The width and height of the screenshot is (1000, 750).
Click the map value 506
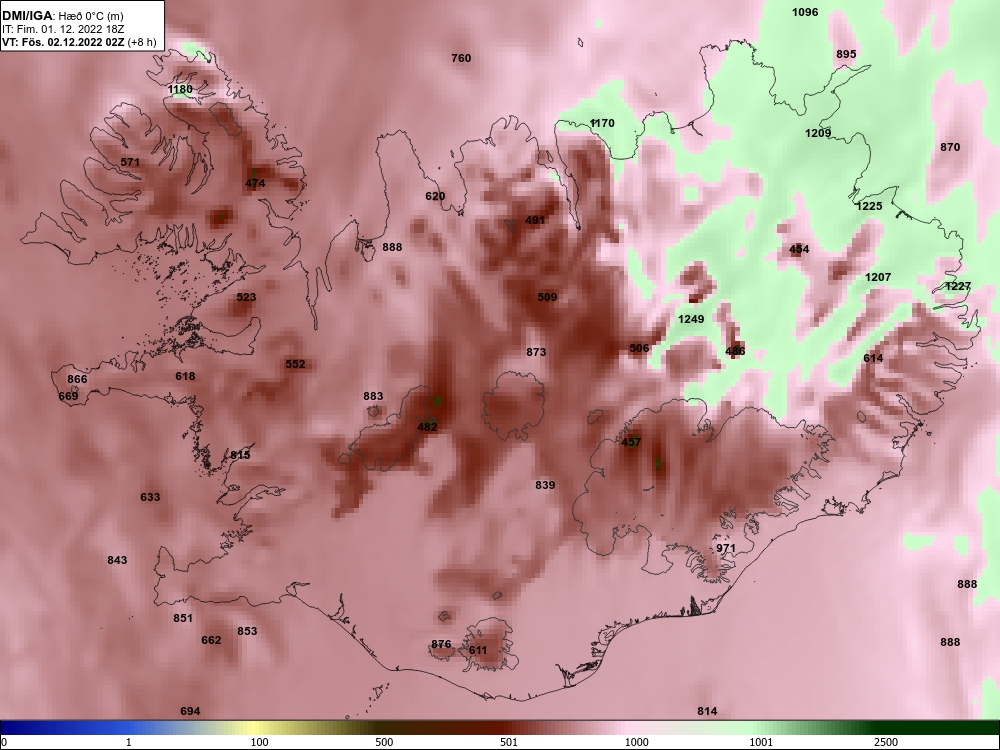pos(639,348)
